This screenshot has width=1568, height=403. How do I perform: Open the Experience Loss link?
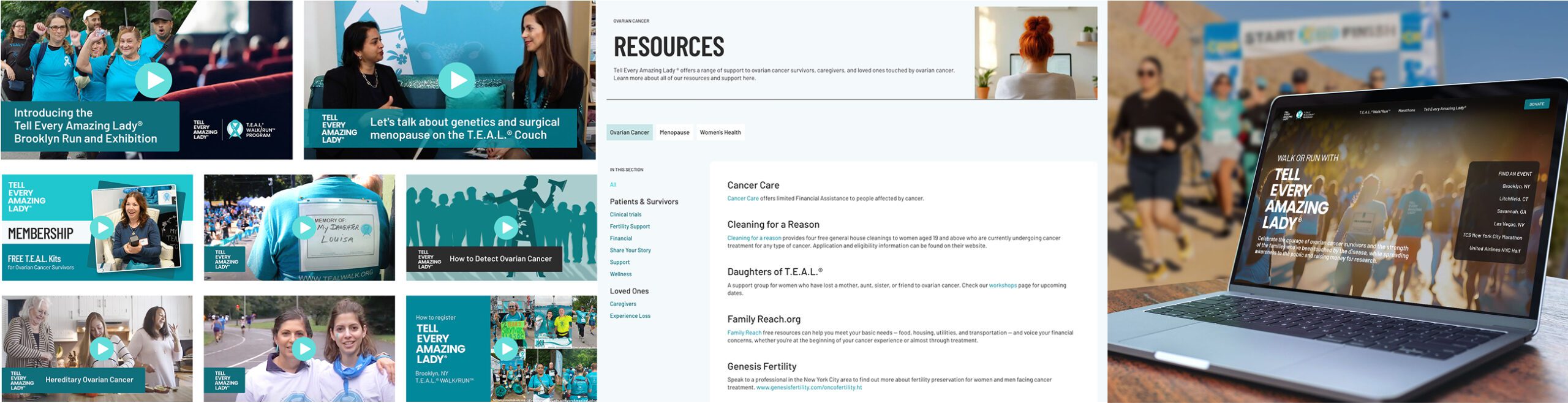pos(630,316)
